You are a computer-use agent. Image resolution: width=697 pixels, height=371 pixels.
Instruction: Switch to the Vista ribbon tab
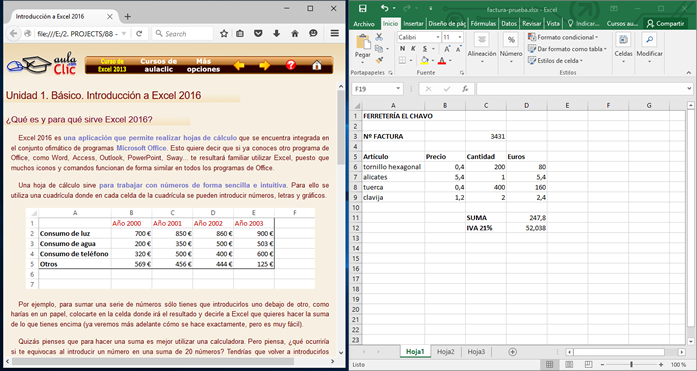(x=553, y=24)
